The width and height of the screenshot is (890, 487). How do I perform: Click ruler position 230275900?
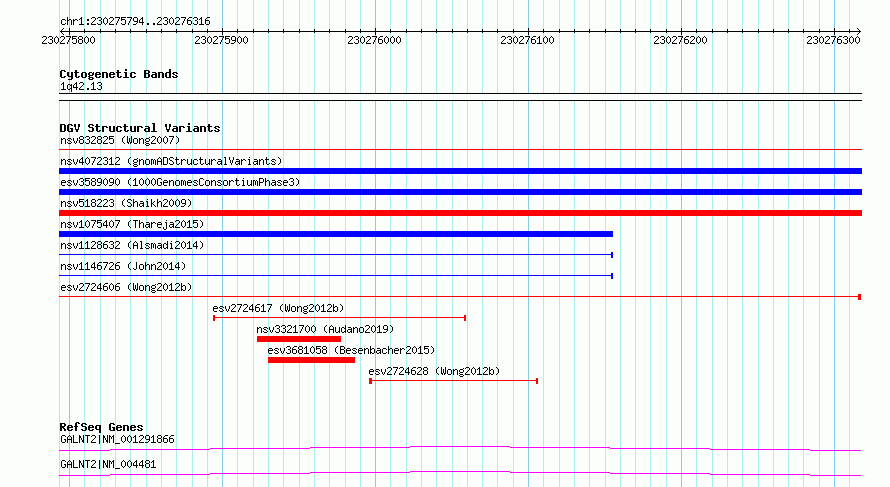click(x=221, y=40)
